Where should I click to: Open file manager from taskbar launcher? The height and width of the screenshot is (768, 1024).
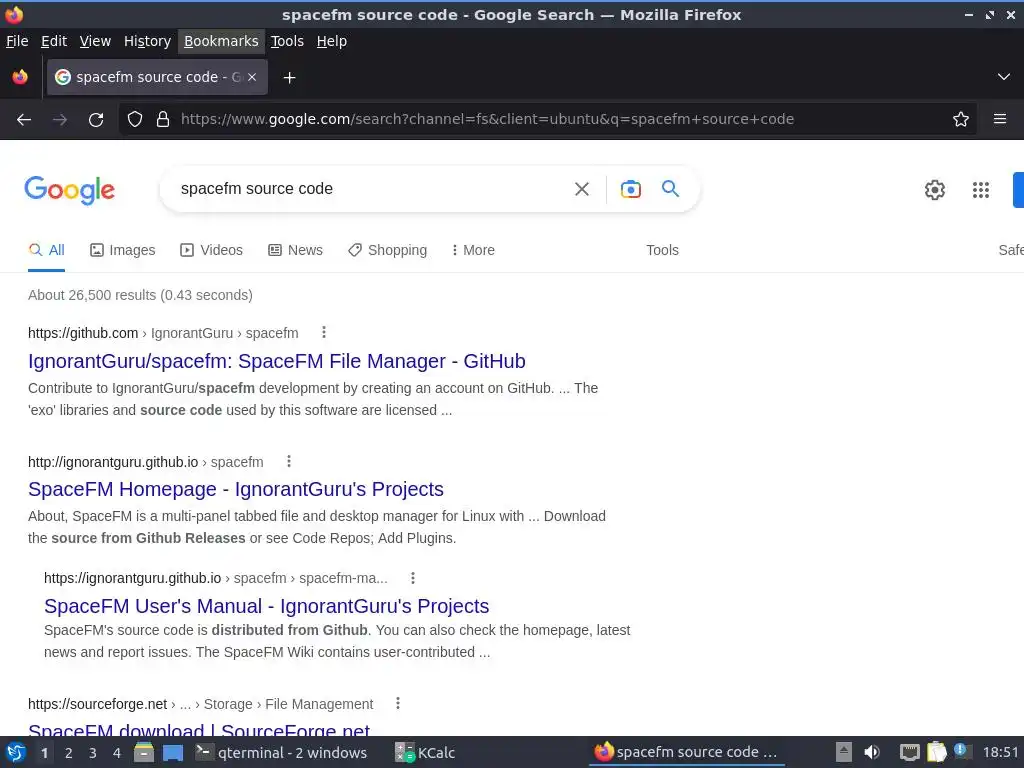point(144,752)
